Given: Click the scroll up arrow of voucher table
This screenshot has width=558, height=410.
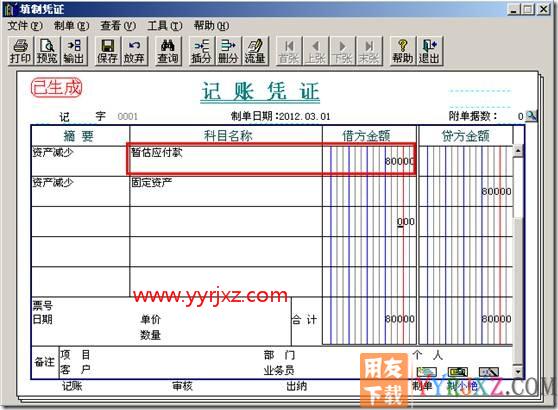Looking at the screenshot, I should click(x=518, y=150).
